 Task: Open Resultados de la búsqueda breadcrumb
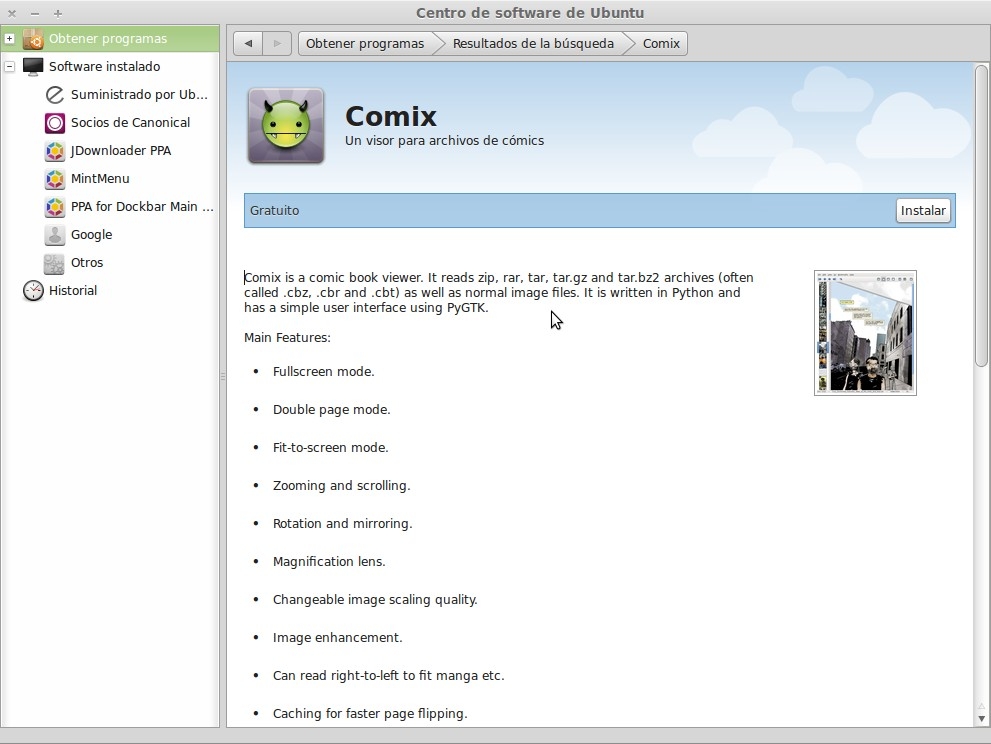(x=533, y=44)
